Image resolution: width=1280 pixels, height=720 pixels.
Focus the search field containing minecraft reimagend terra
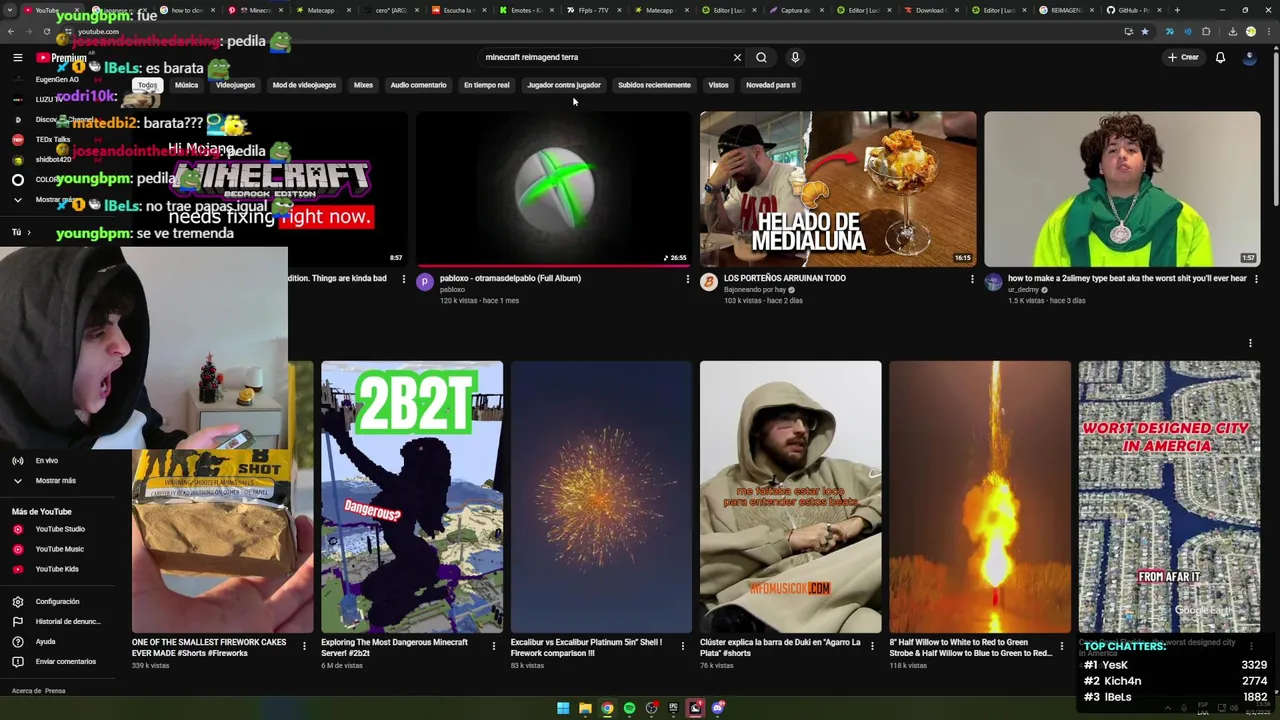click(x=605, y=57)
